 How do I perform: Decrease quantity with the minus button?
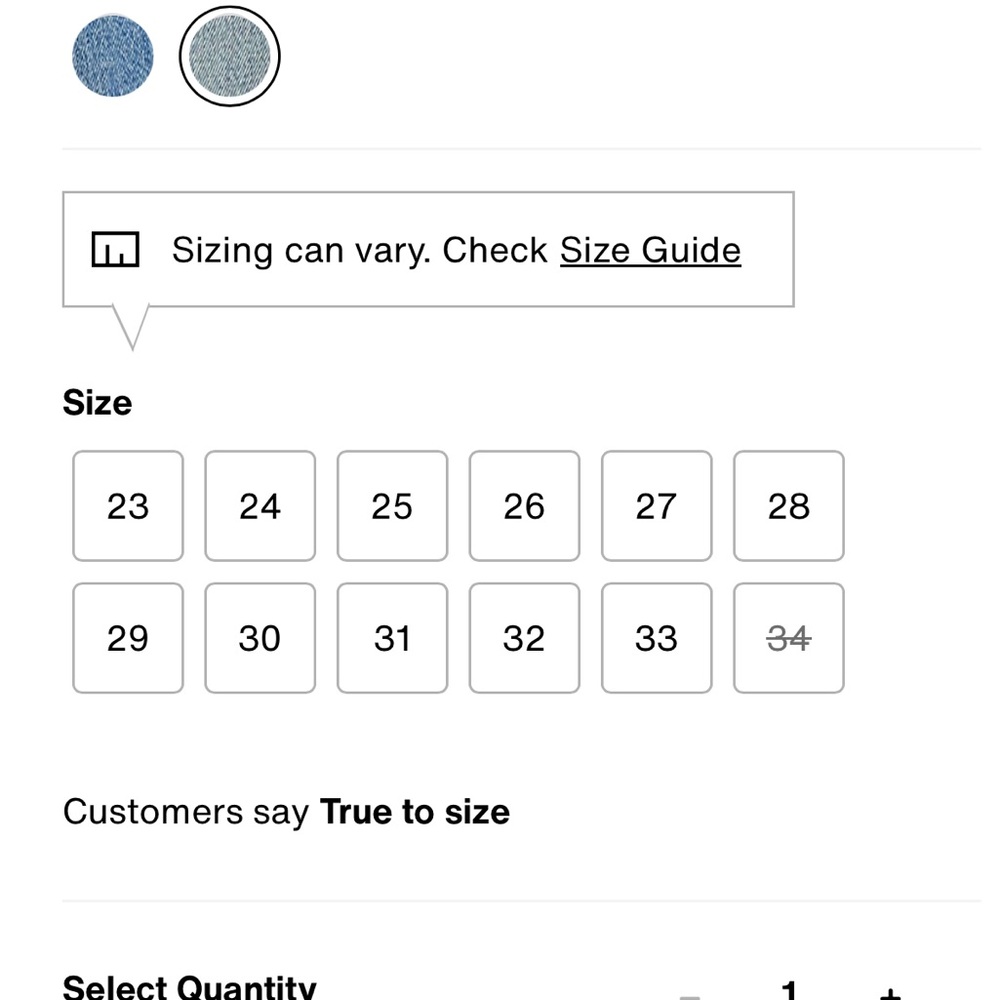pos(689,995)
